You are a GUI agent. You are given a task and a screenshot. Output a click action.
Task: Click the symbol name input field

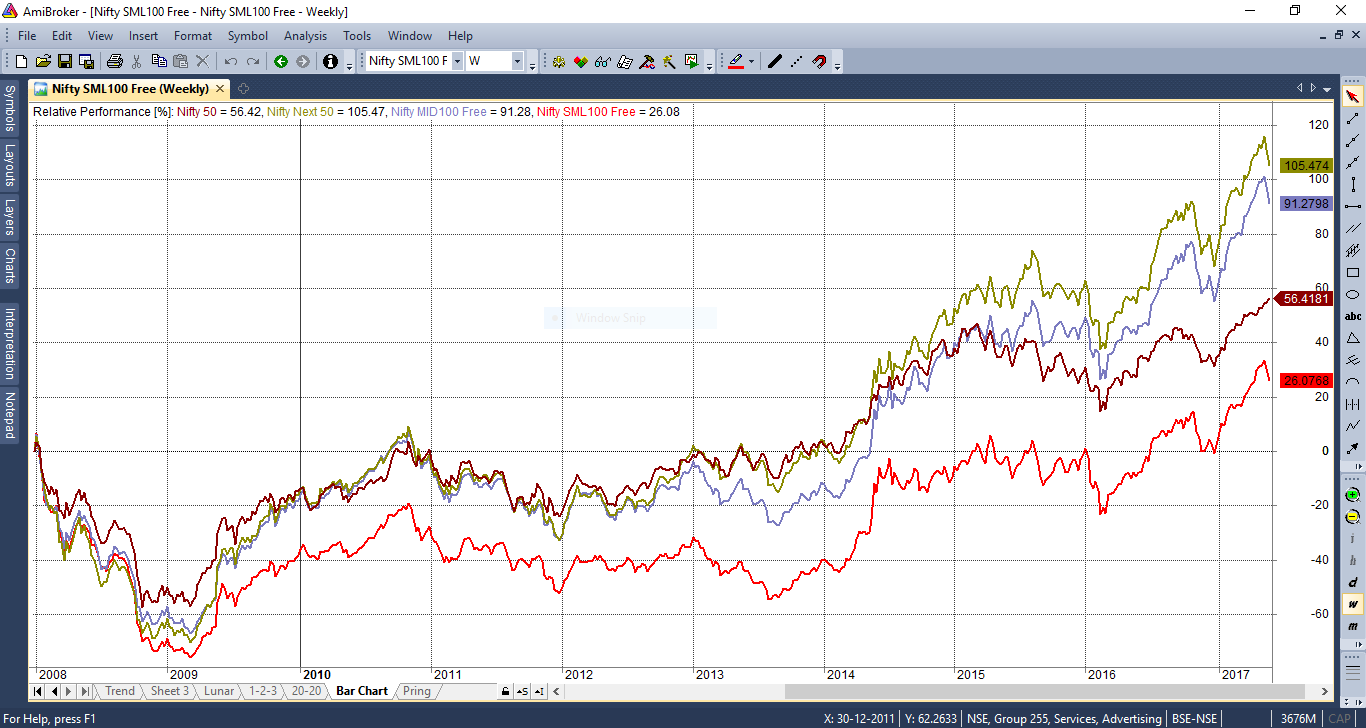pyautogui.click(x=408, y=61)
